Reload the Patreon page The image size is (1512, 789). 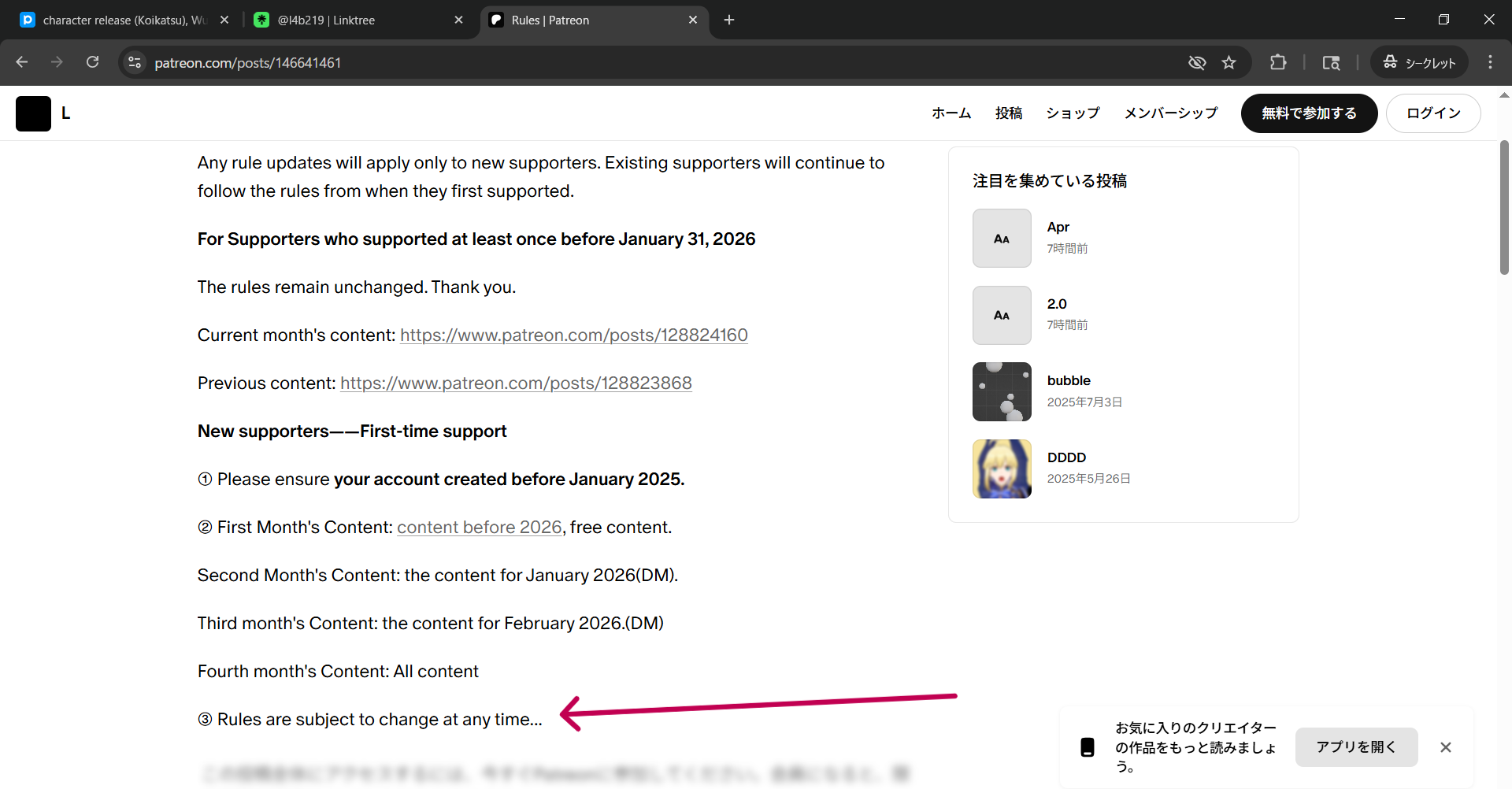click(92, 62)
